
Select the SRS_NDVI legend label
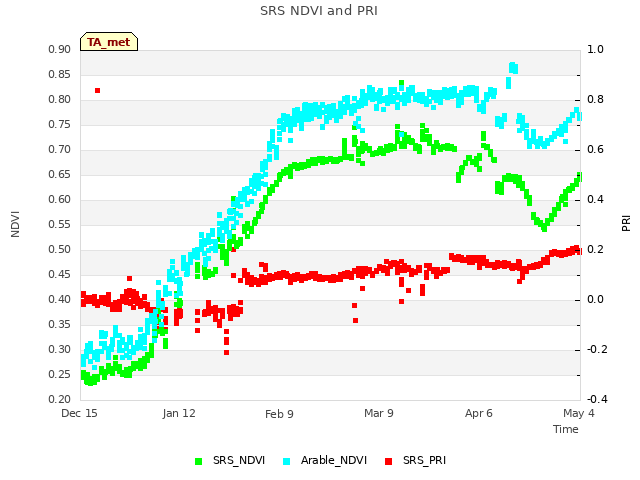coord(239,460)
